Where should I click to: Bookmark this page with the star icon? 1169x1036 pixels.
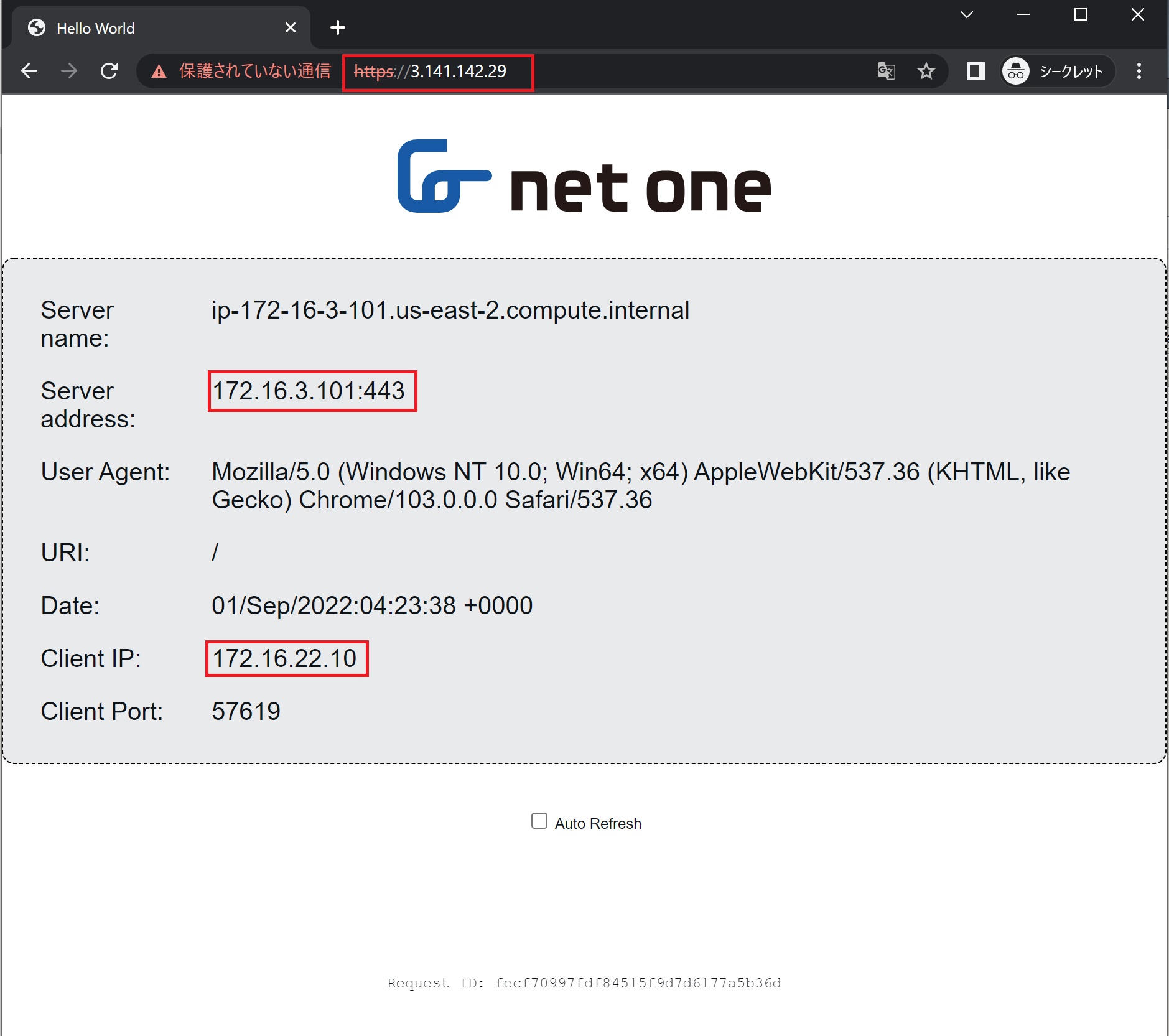click(x=926, y=71)
